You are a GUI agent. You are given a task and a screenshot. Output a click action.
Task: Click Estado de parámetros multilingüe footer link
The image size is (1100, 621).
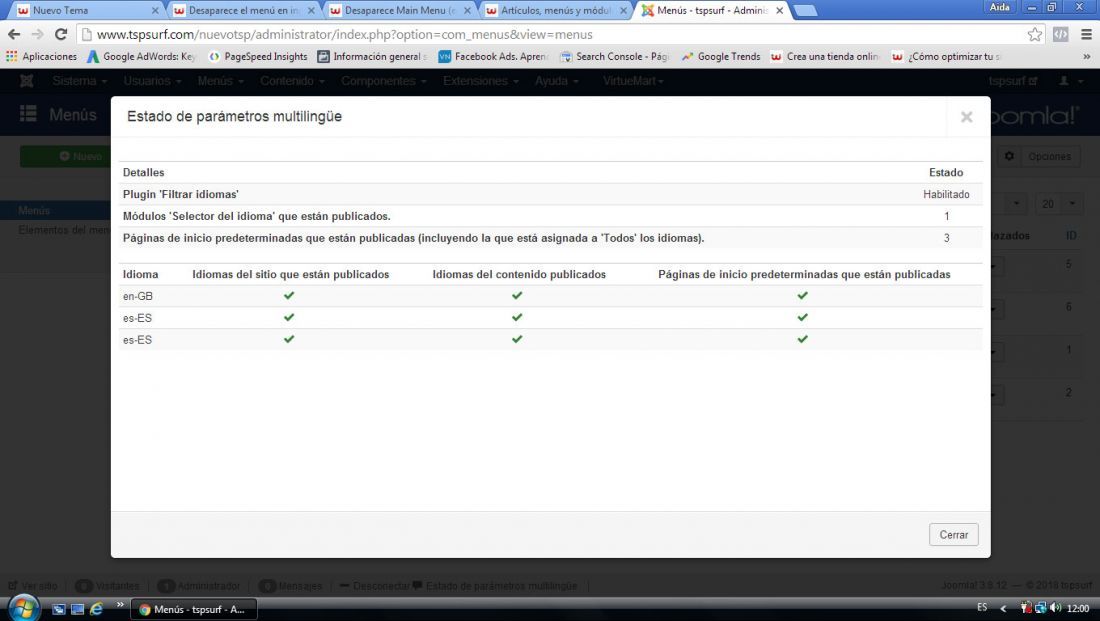[x=495, y=586]
